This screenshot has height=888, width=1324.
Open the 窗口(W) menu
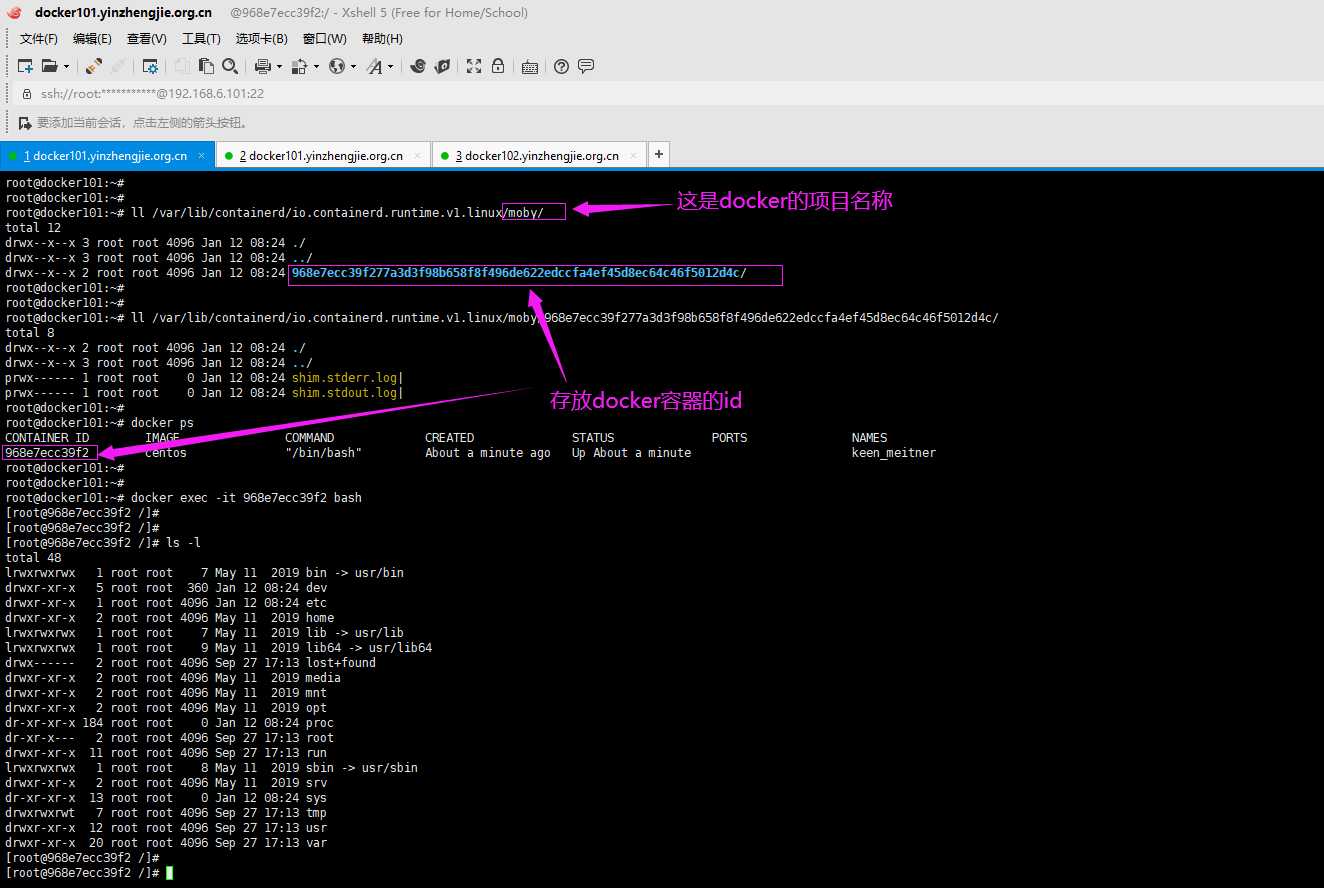pyautogui.click(x=325, y=39)
